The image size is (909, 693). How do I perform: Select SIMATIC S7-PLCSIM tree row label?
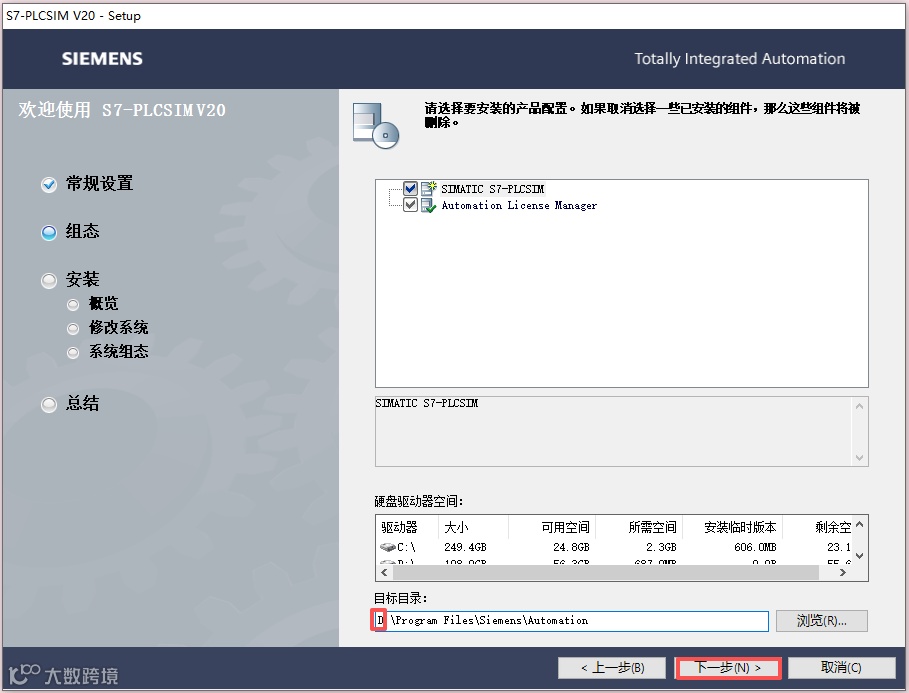tap(493, 189)
